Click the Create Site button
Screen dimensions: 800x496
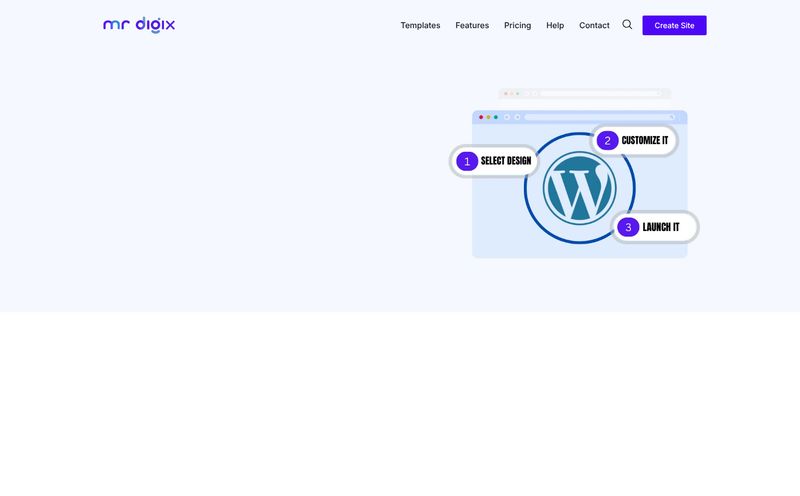point(674,26)
